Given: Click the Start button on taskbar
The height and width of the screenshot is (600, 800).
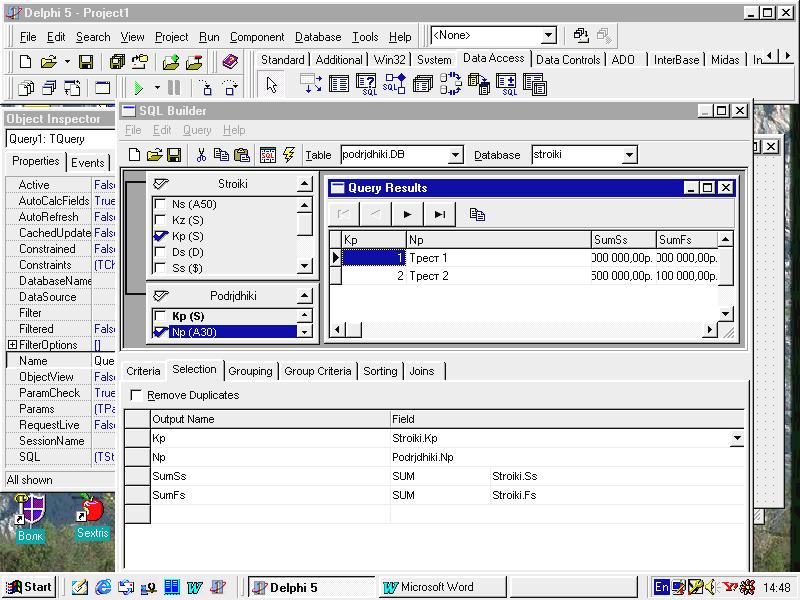Looking at the screenshot, I should pos(30,587).
